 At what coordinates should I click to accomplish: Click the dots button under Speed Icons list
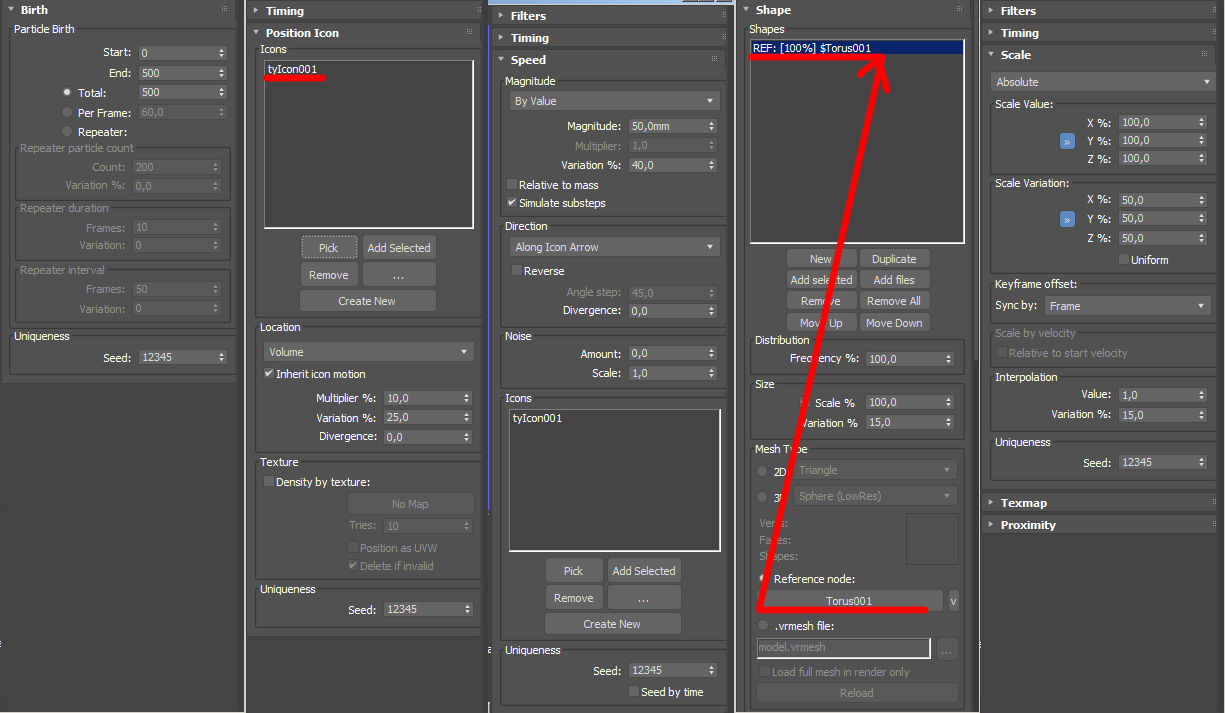[644, 598]
